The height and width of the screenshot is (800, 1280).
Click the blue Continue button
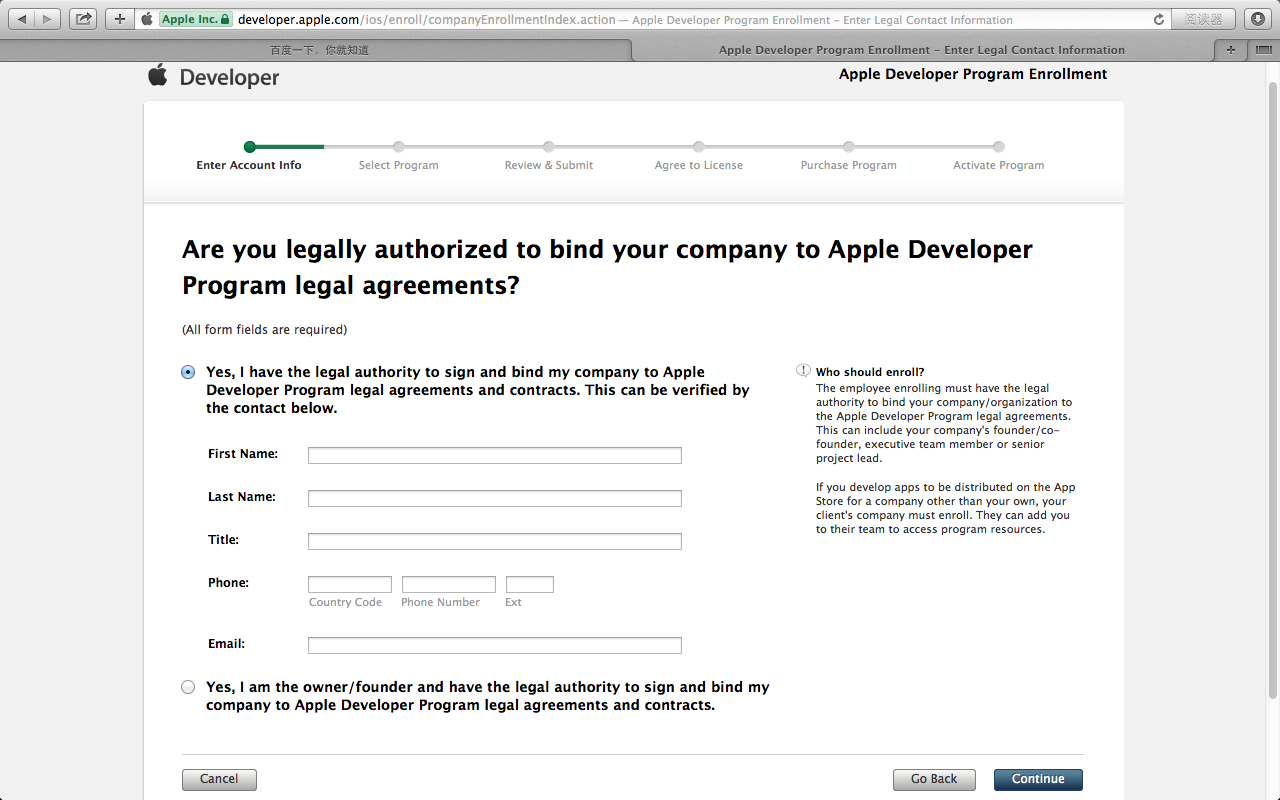(1038, 779)
